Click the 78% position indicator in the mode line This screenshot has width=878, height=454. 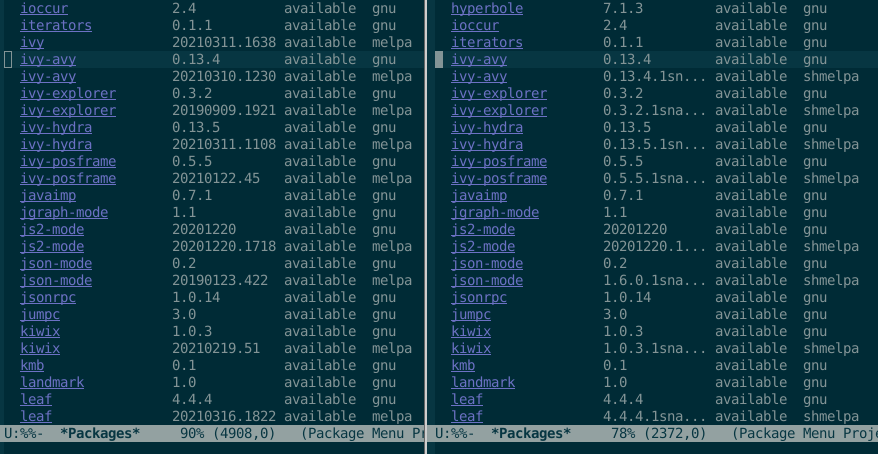point(623,433)
